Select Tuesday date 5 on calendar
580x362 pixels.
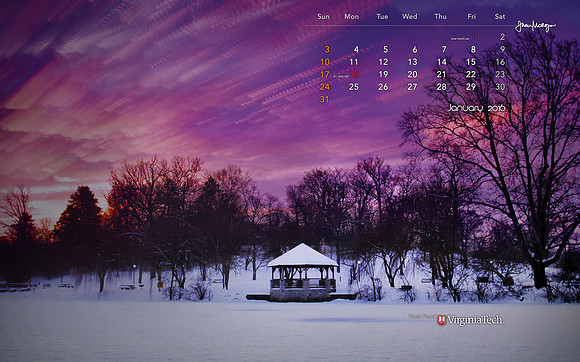tap(385, 50)
